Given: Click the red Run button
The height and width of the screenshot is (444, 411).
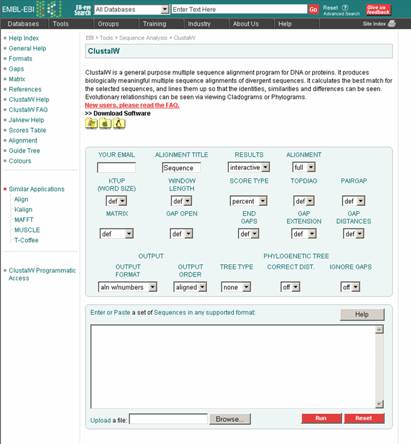Looking at the screenshot, I should click(321, 418).
